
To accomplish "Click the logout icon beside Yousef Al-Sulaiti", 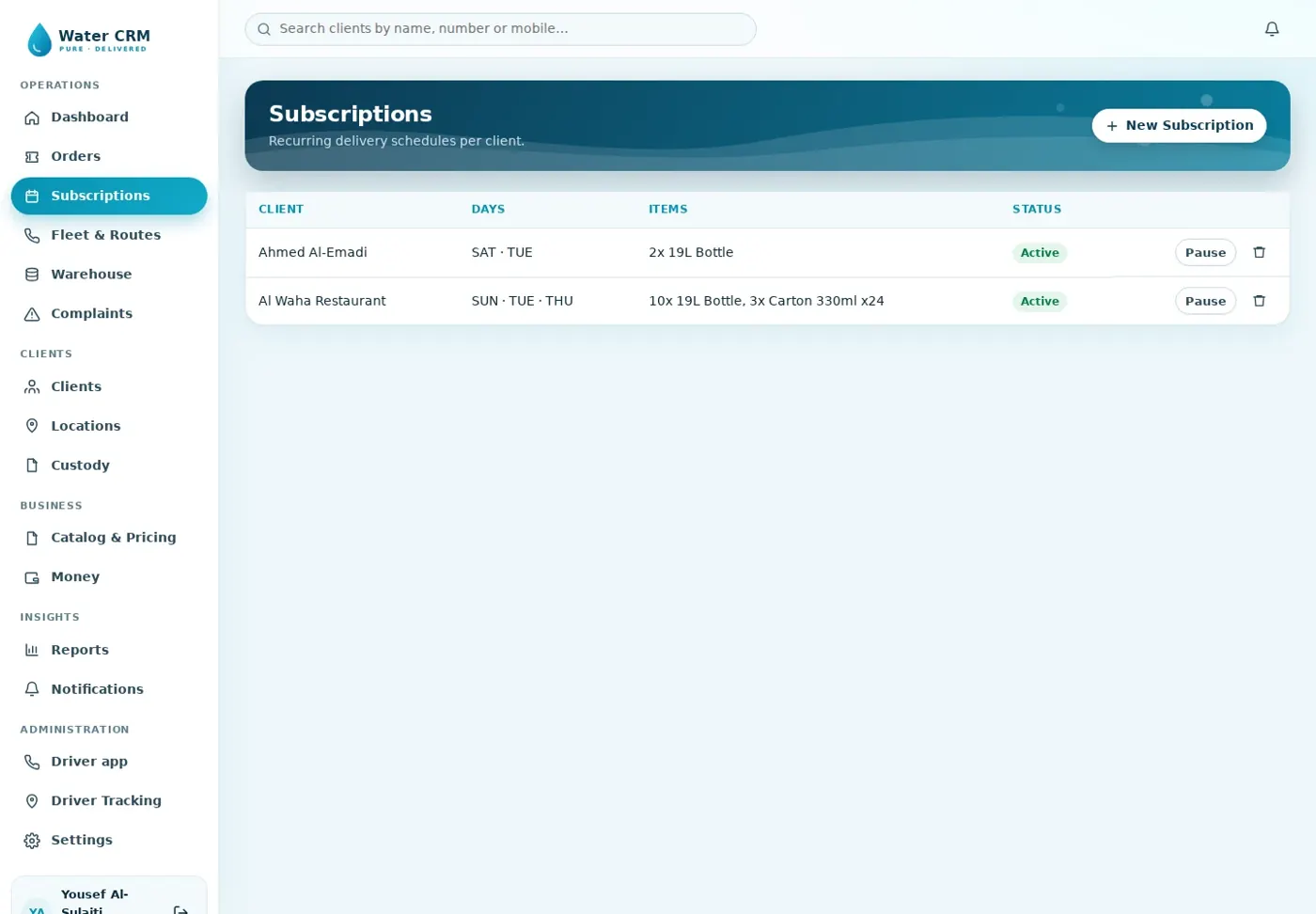I will tap(180, 910).
